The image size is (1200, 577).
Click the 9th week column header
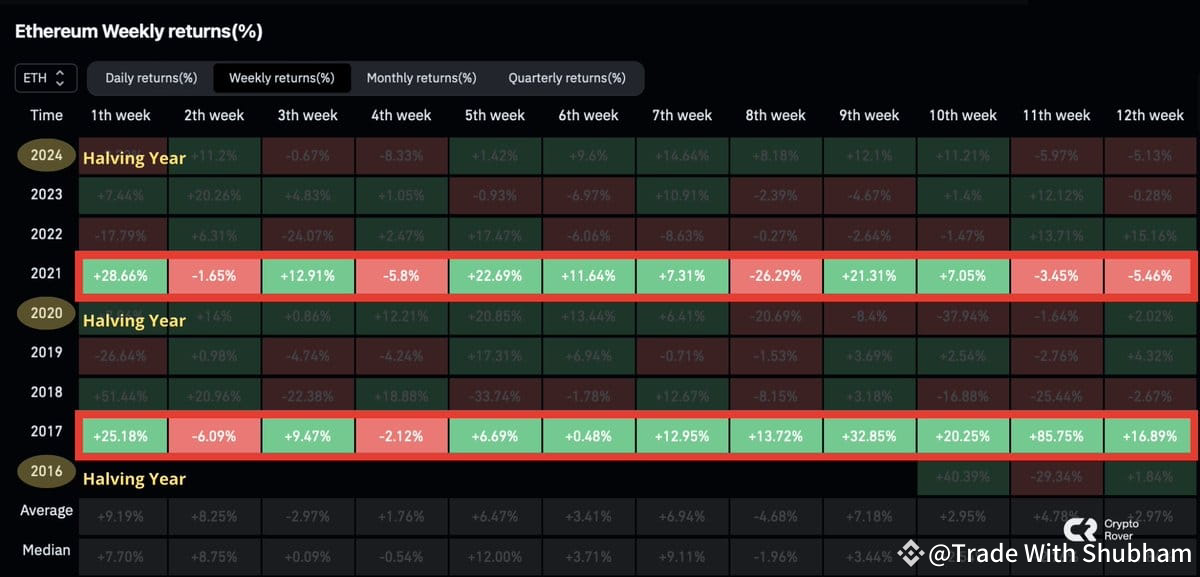(x=869, y=115)
